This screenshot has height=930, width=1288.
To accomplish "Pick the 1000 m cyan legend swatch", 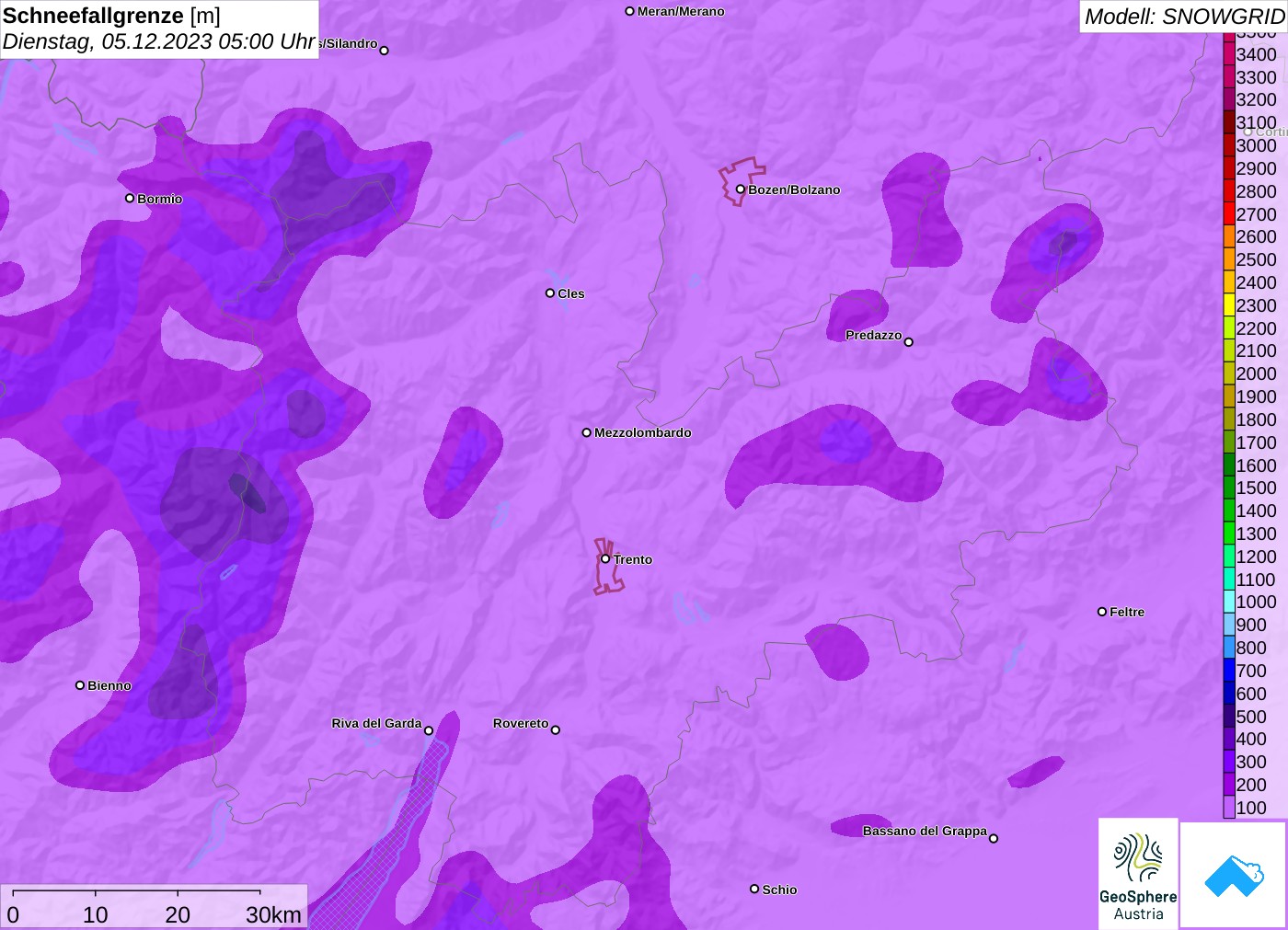I will (x=1229, y=602).
